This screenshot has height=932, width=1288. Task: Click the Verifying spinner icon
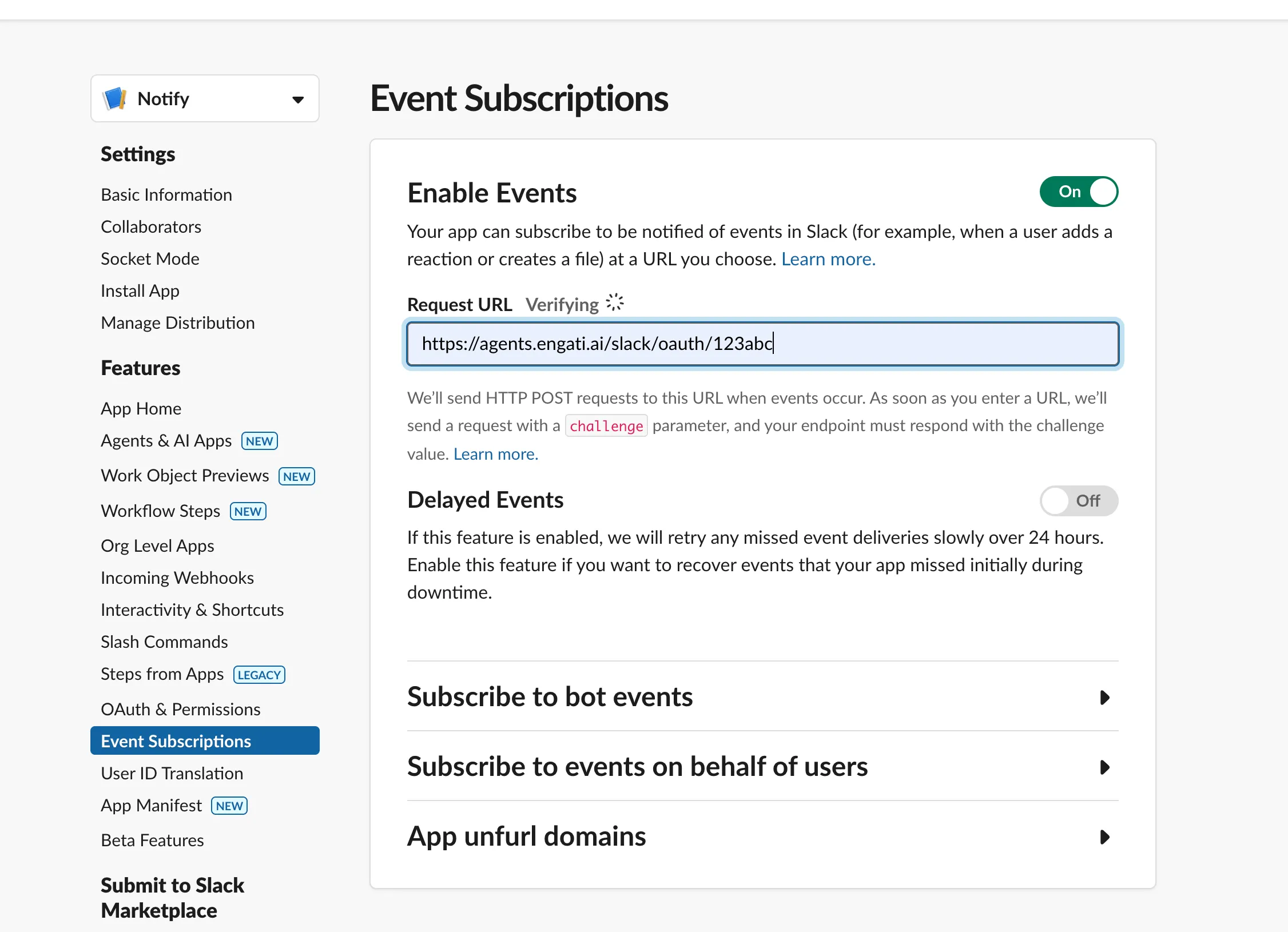(615, 302)
